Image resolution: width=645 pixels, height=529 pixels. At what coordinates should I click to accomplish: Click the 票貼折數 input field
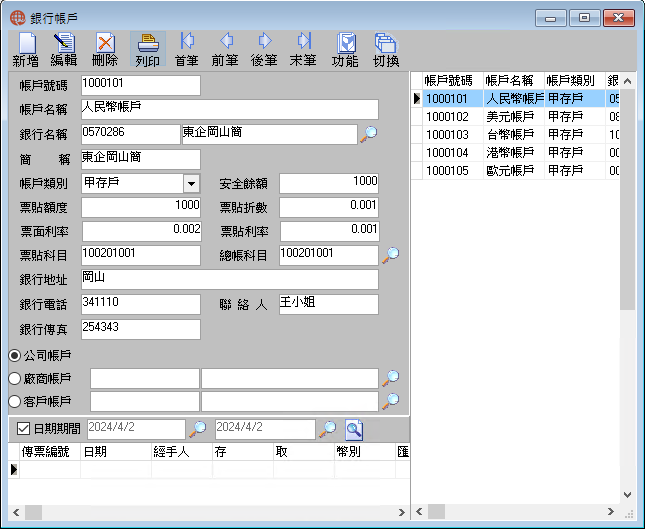tap(329, 207)
